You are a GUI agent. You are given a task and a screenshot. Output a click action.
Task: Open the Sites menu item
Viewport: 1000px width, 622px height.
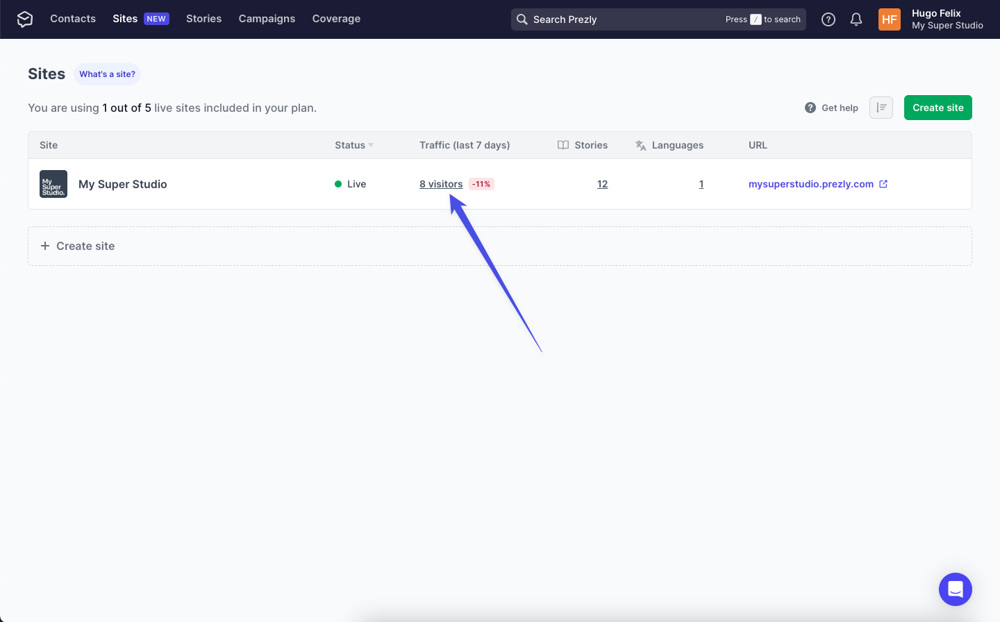(125, 19)
